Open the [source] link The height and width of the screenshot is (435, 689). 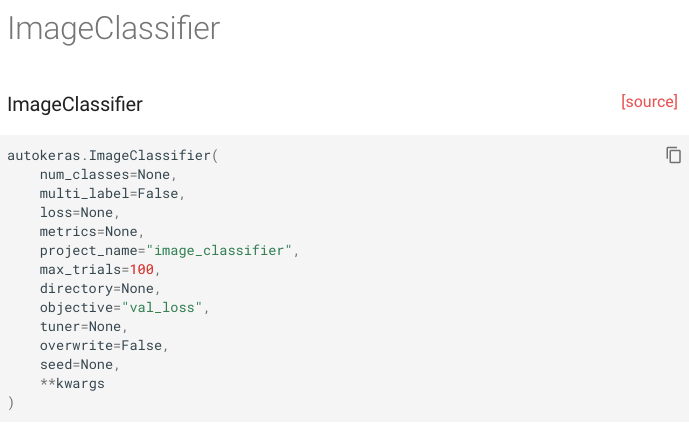[x=649, y=102]
